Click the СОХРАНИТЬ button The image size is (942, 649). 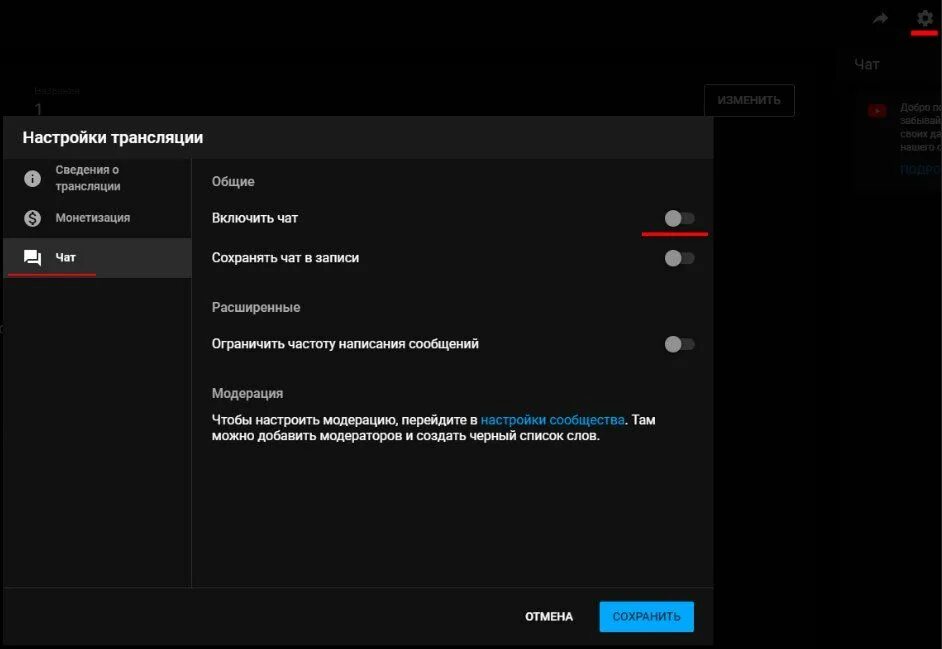646,617
